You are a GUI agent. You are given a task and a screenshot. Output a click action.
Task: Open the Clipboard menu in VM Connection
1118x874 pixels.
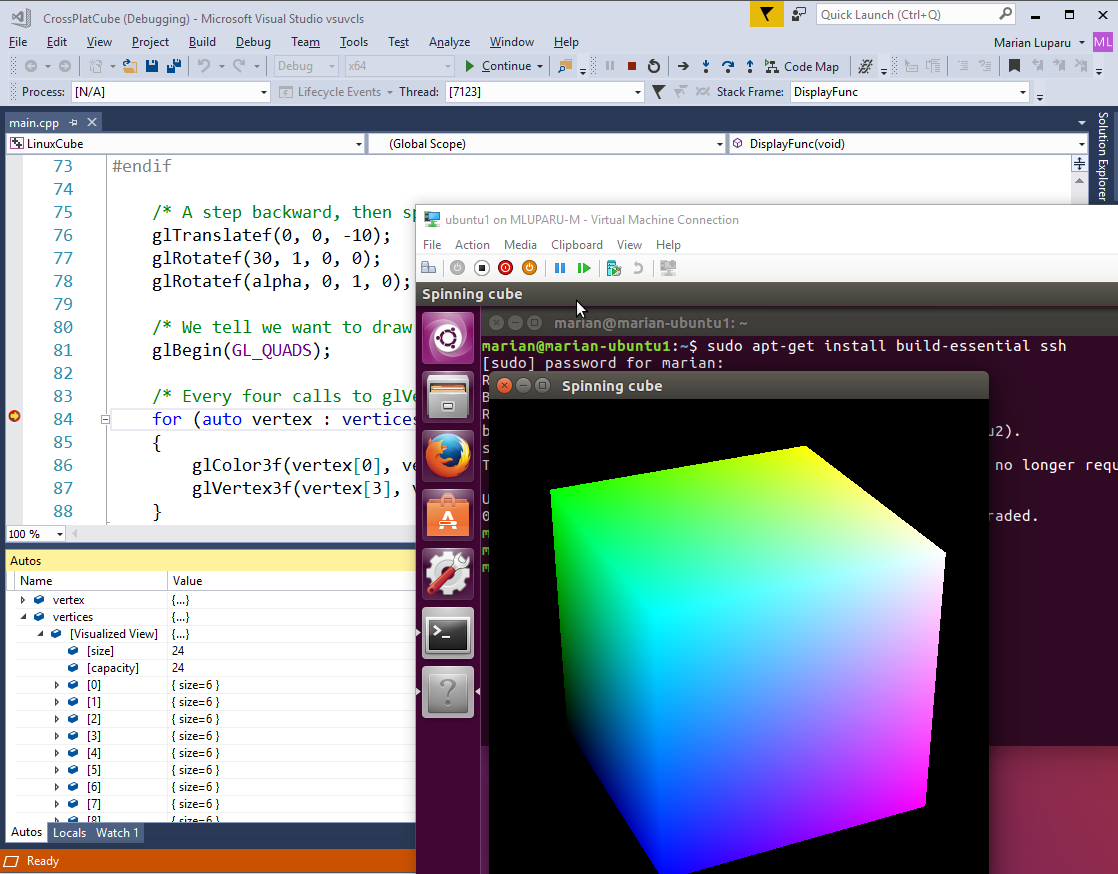click(x=577, y=245)
